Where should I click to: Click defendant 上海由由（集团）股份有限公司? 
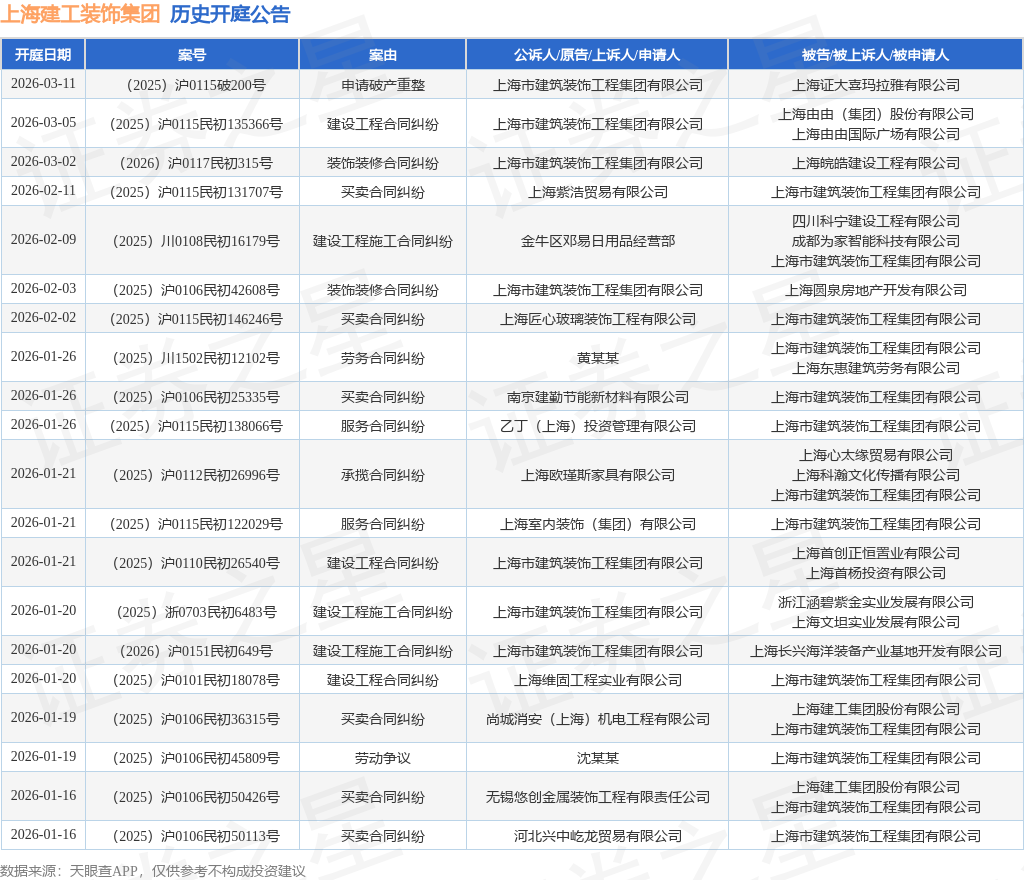876,114
